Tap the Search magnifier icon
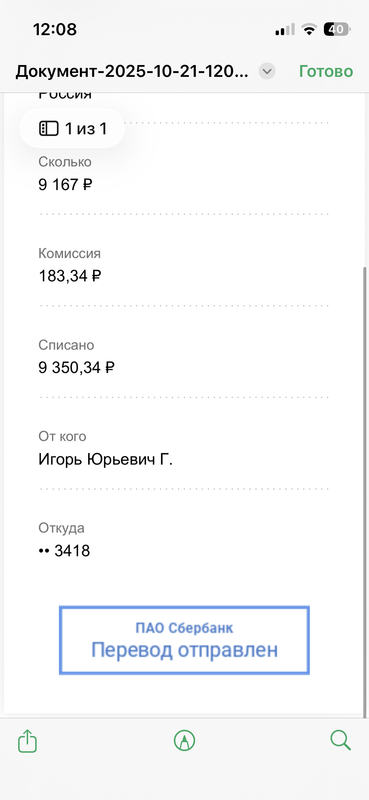The width and height of the screenshot is (369, 800). (x=340, y=740)
